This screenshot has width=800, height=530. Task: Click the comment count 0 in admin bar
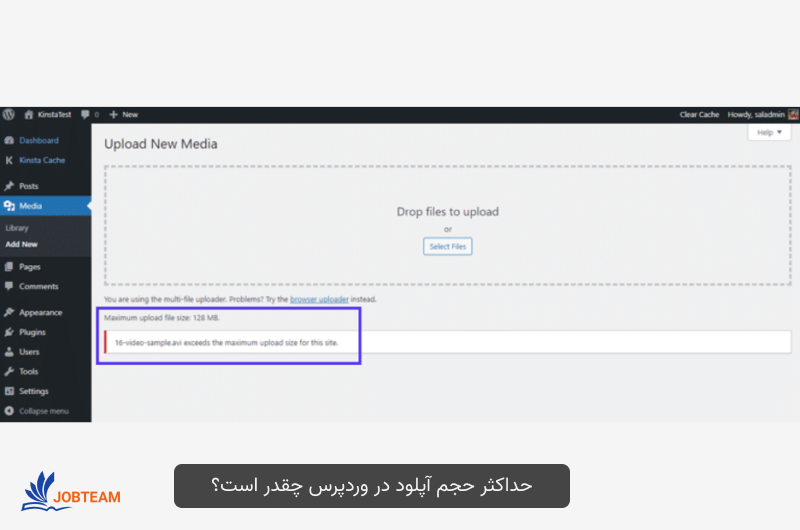(x=96, y=114)
